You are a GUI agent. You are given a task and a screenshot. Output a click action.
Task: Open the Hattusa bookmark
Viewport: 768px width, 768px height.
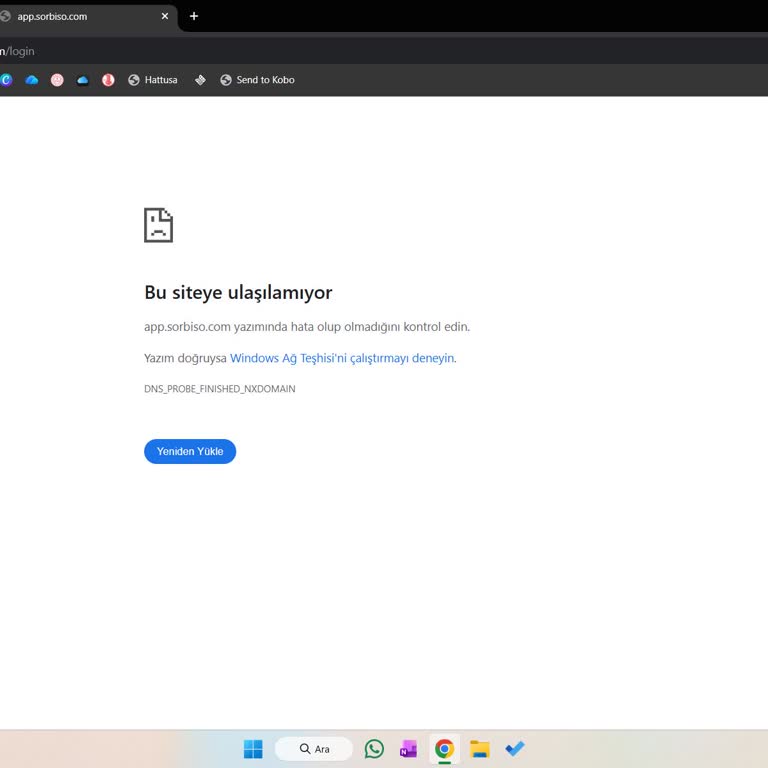pyautogui.click(x=153, y=80)
